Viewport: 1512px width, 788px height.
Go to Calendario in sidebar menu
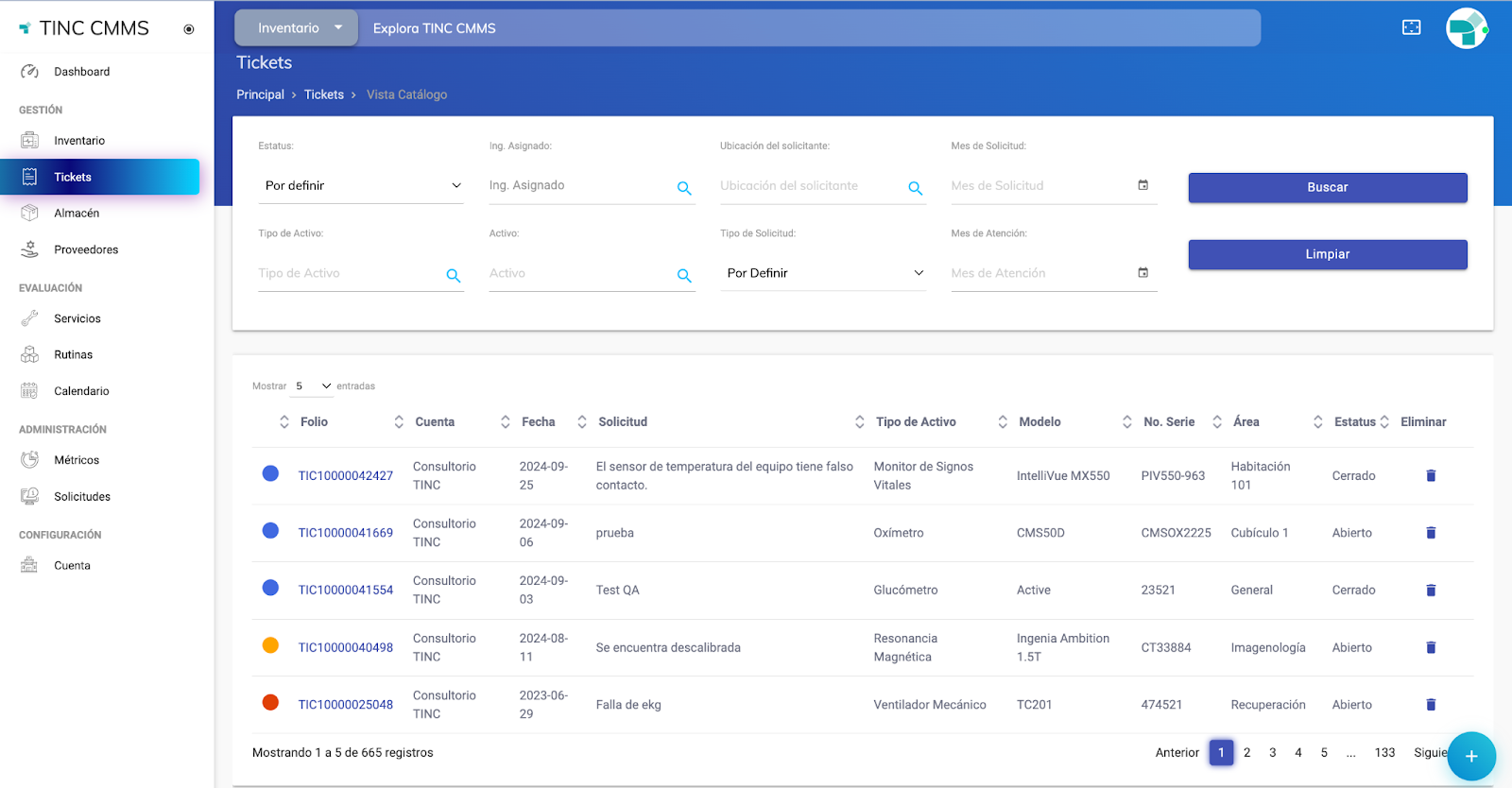[x=81, y=391]
